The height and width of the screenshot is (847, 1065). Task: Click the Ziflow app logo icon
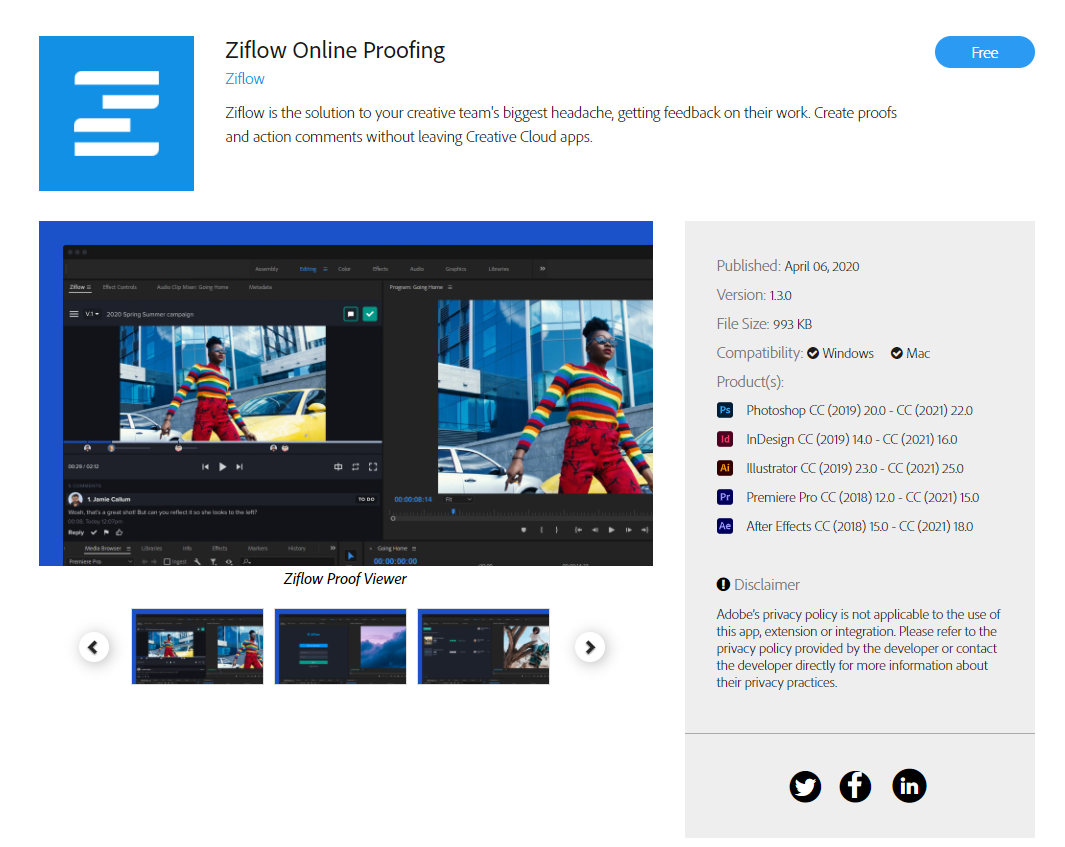(x=116, y=113)
